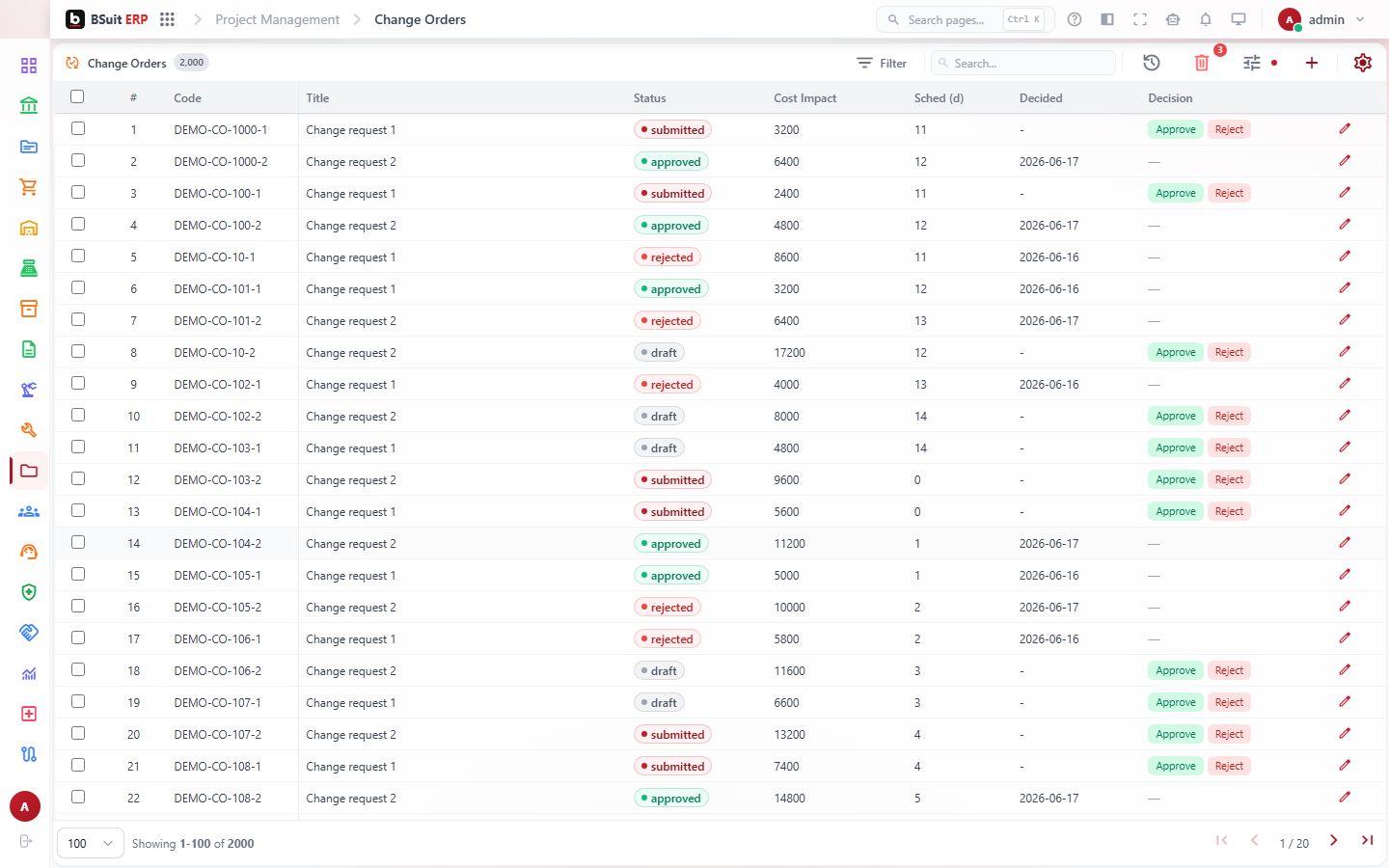Tick the checkbox for row DEMO-CO-104-1
The height and width of the screenshot is (868, 1389).
[x=78, y=510]
